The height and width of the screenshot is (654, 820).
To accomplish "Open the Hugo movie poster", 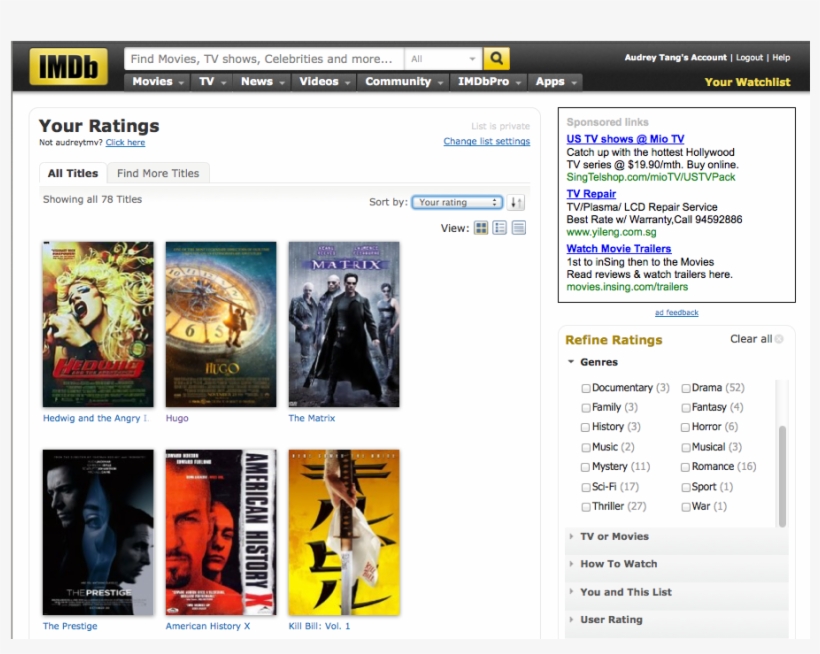I will coord(221,324).
